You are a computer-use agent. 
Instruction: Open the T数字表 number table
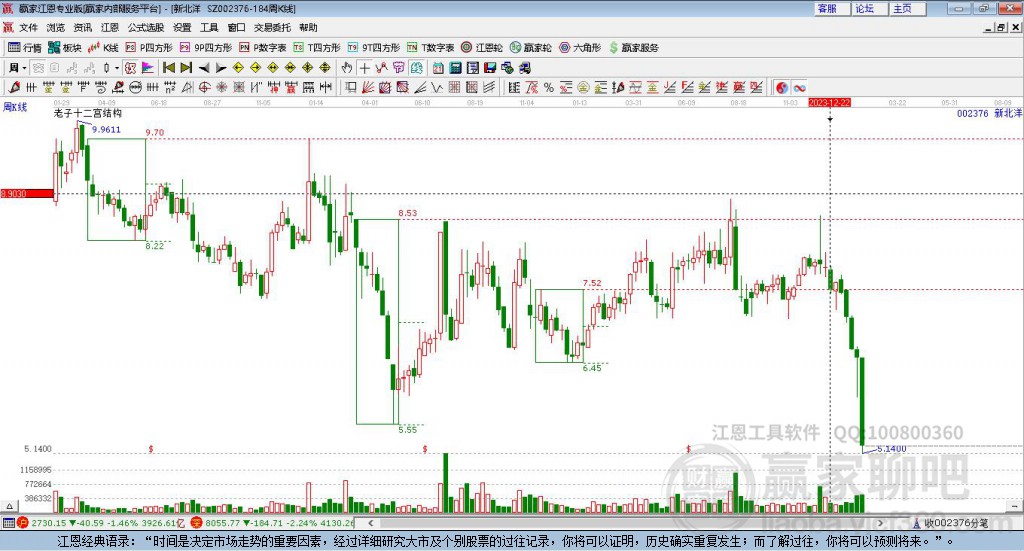point(430,48)
